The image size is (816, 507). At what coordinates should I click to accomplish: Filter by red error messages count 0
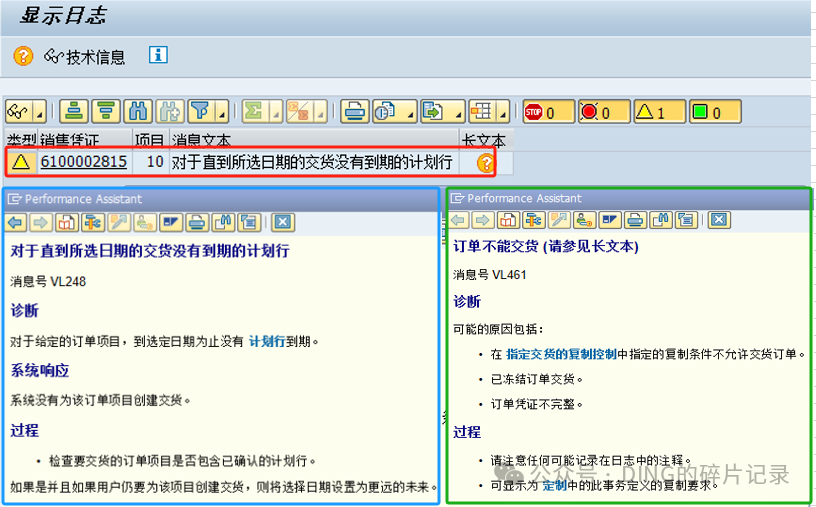tap(604, 111)
